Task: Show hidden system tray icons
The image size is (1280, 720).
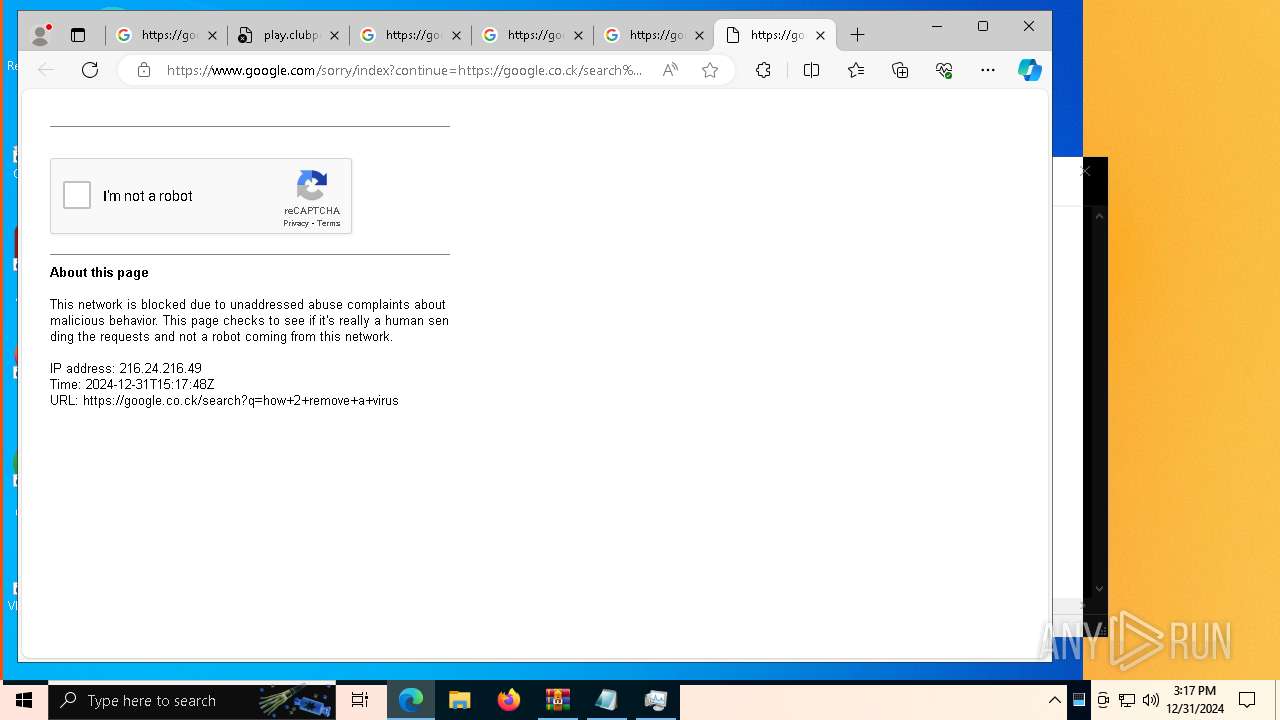Action: point(1054,700)
